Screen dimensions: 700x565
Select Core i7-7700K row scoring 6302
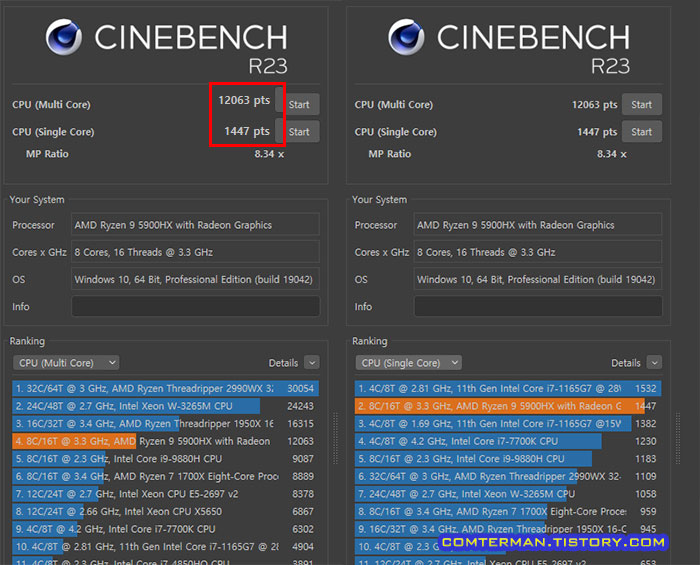click(166, 529)
